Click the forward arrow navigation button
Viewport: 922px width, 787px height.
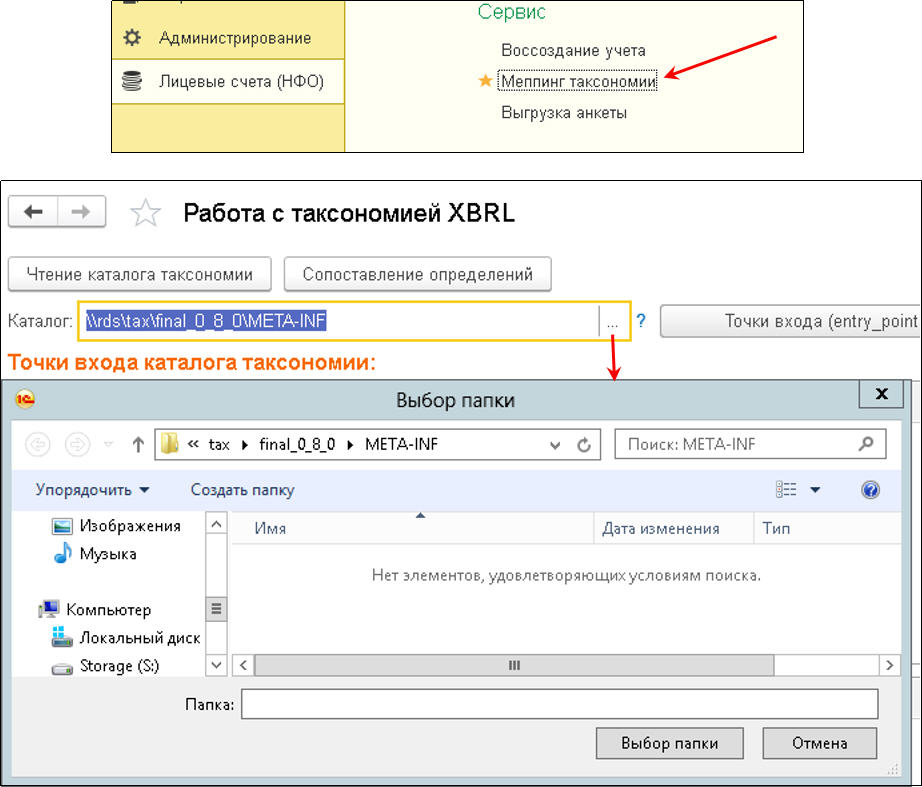83,212
